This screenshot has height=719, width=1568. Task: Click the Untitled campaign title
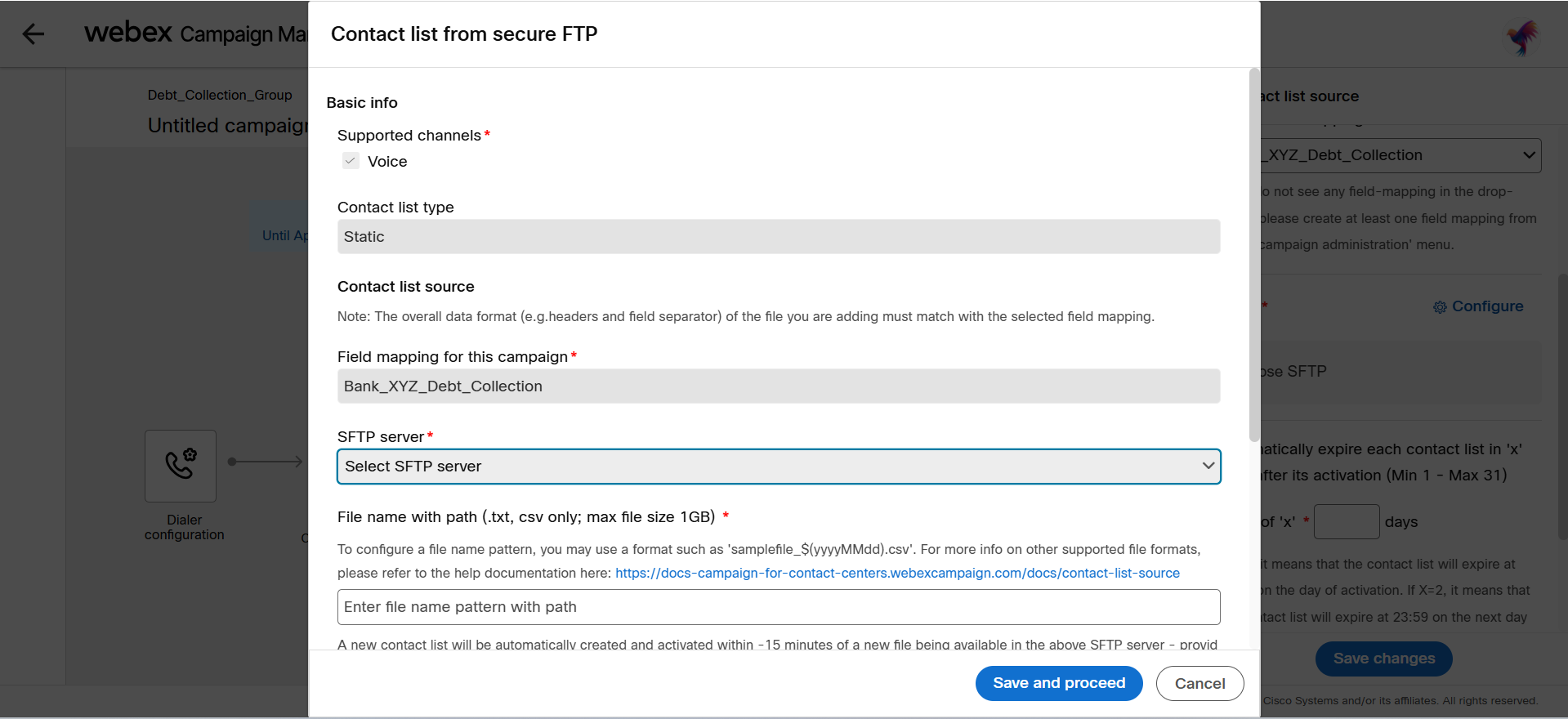click(x=228, y=126)
